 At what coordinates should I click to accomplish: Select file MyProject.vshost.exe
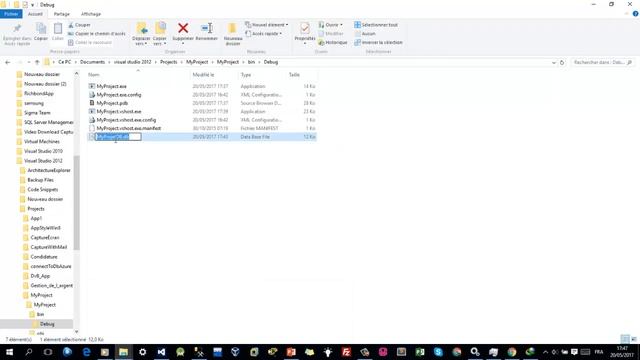pos(119,111)
